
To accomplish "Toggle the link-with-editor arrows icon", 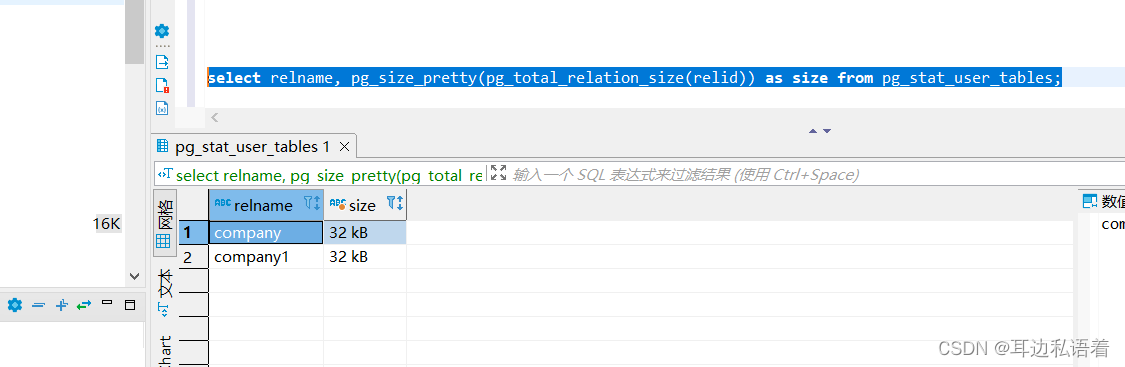I will [84, 305].
